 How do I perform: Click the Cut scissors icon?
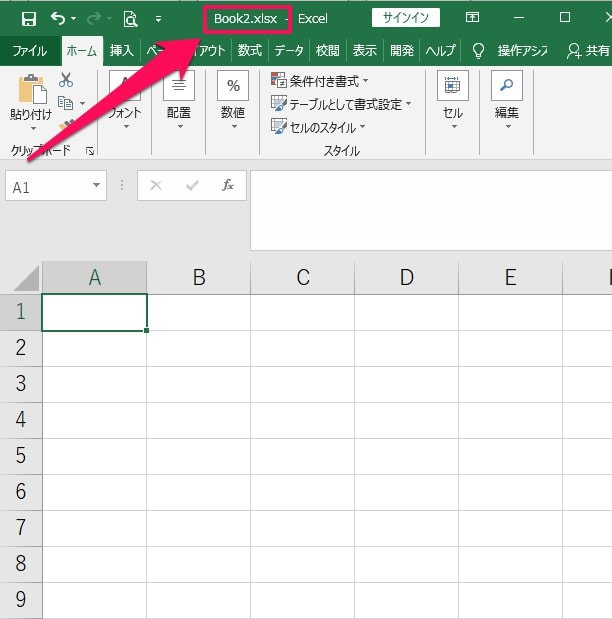(x=66, y=80)
